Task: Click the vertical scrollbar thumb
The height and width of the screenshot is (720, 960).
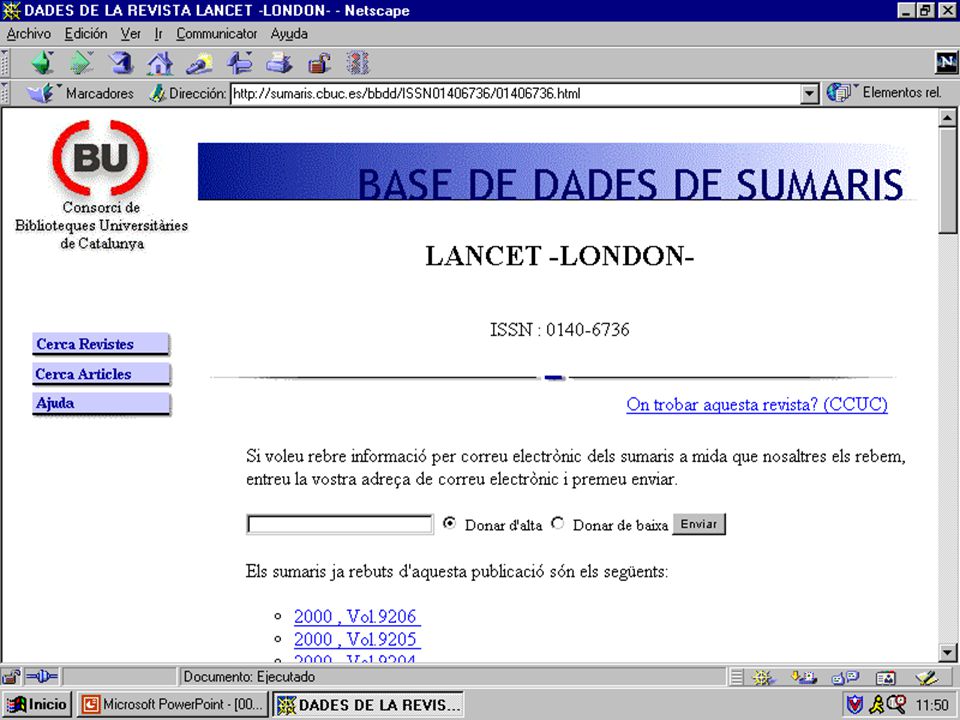Action: pos(948,180)
